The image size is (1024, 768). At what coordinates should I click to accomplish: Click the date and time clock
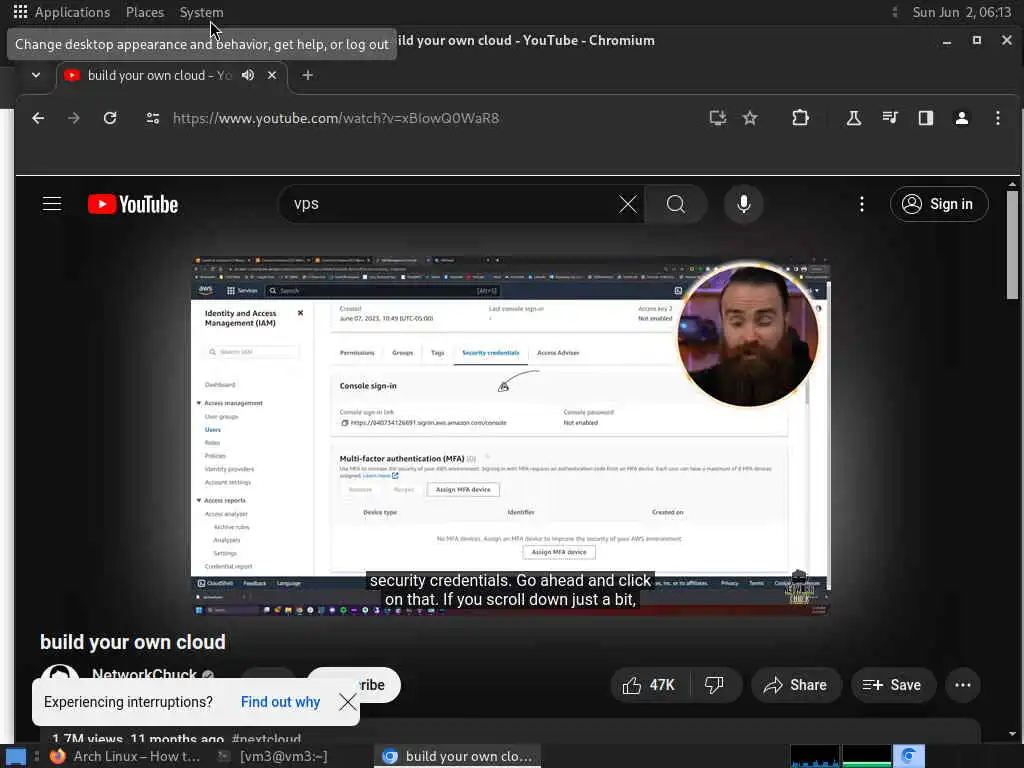click(961, 12)
